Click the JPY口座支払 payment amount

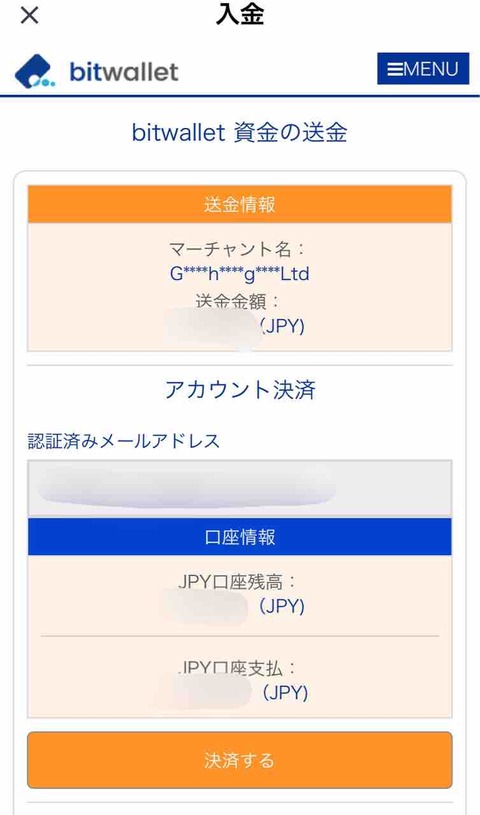point(233,692)
